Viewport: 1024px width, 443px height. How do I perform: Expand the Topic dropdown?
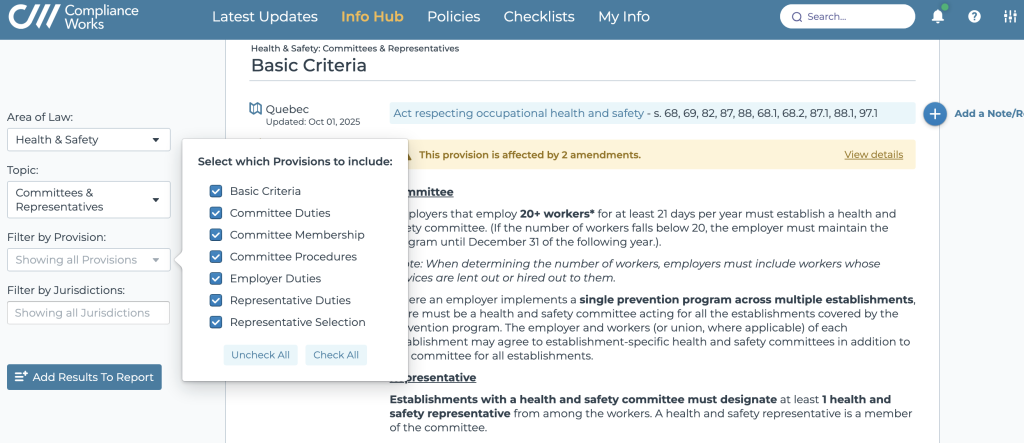coord(88,200)
